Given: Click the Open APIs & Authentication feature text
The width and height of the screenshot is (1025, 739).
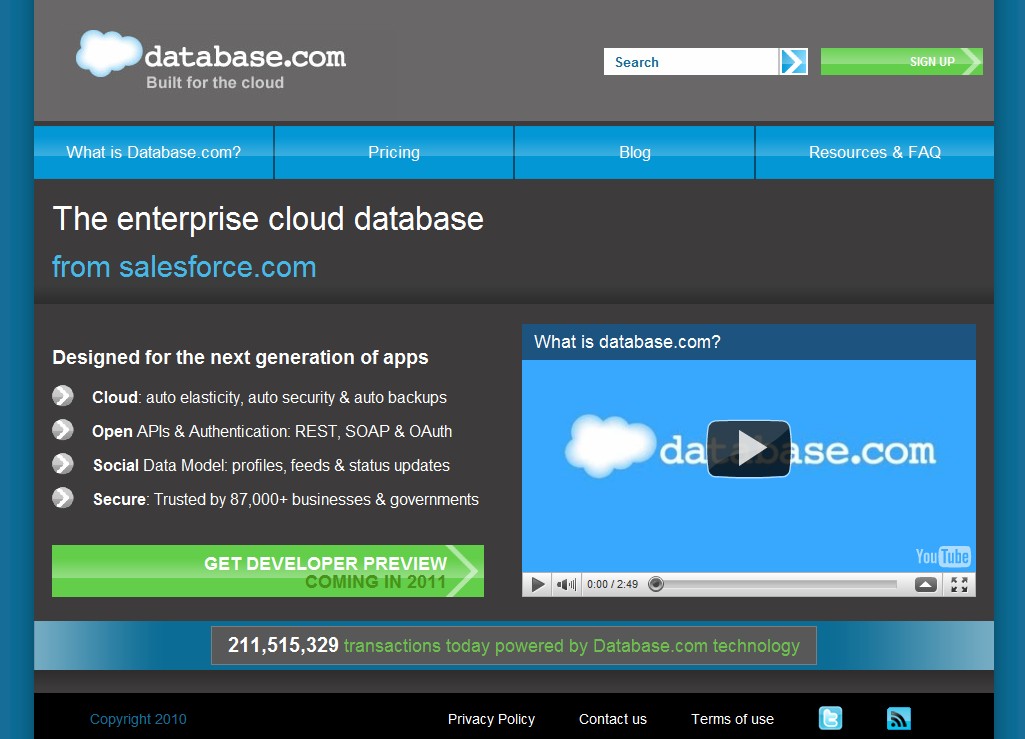Looking at the screenshot, I should [x=272, y=431].
